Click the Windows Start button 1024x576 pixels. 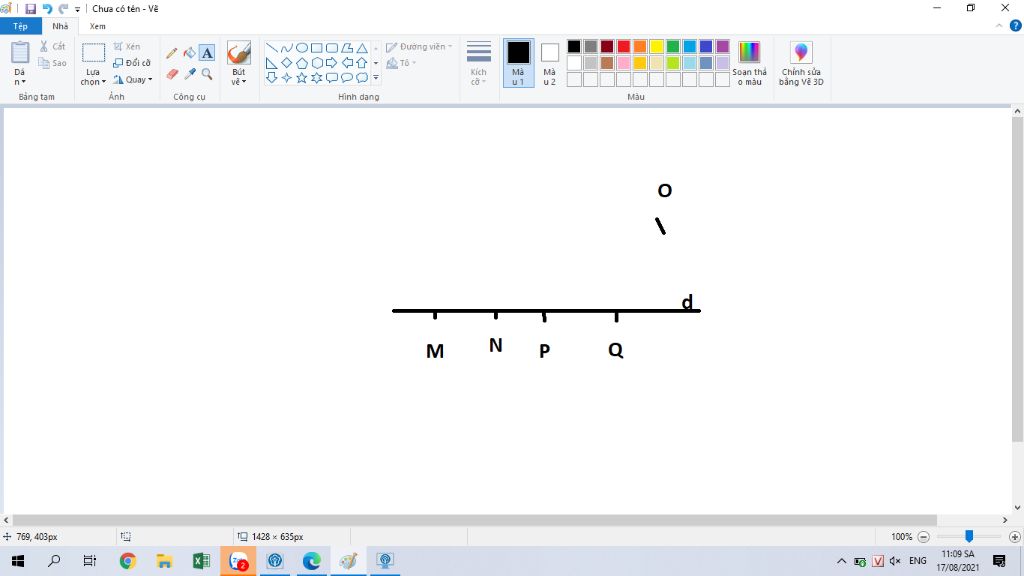[18, 561]
